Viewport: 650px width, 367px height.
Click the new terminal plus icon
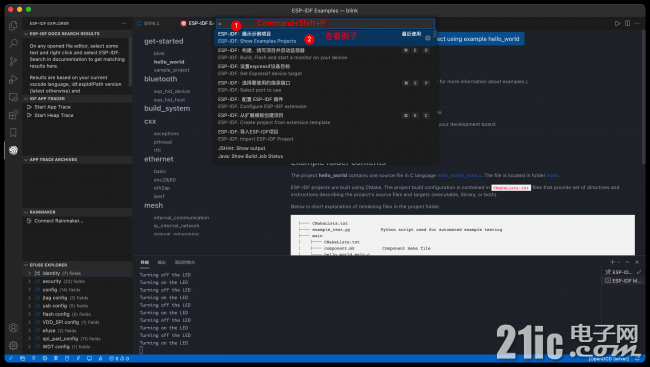pyautogui.click(x=612, y=262)
